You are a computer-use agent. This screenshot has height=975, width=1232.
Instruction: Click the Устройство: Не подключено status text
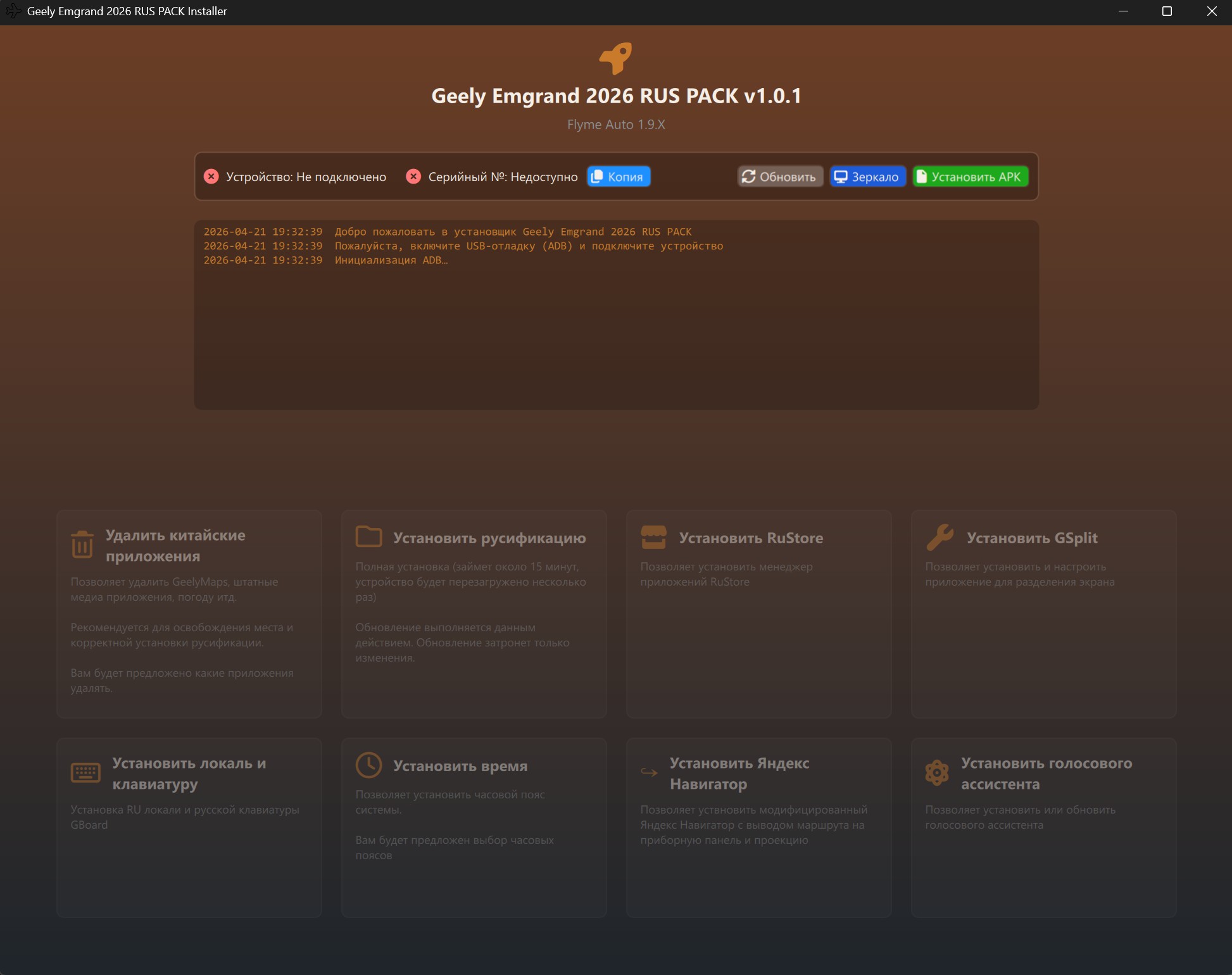pyautogui.click(x=306, y=177)
